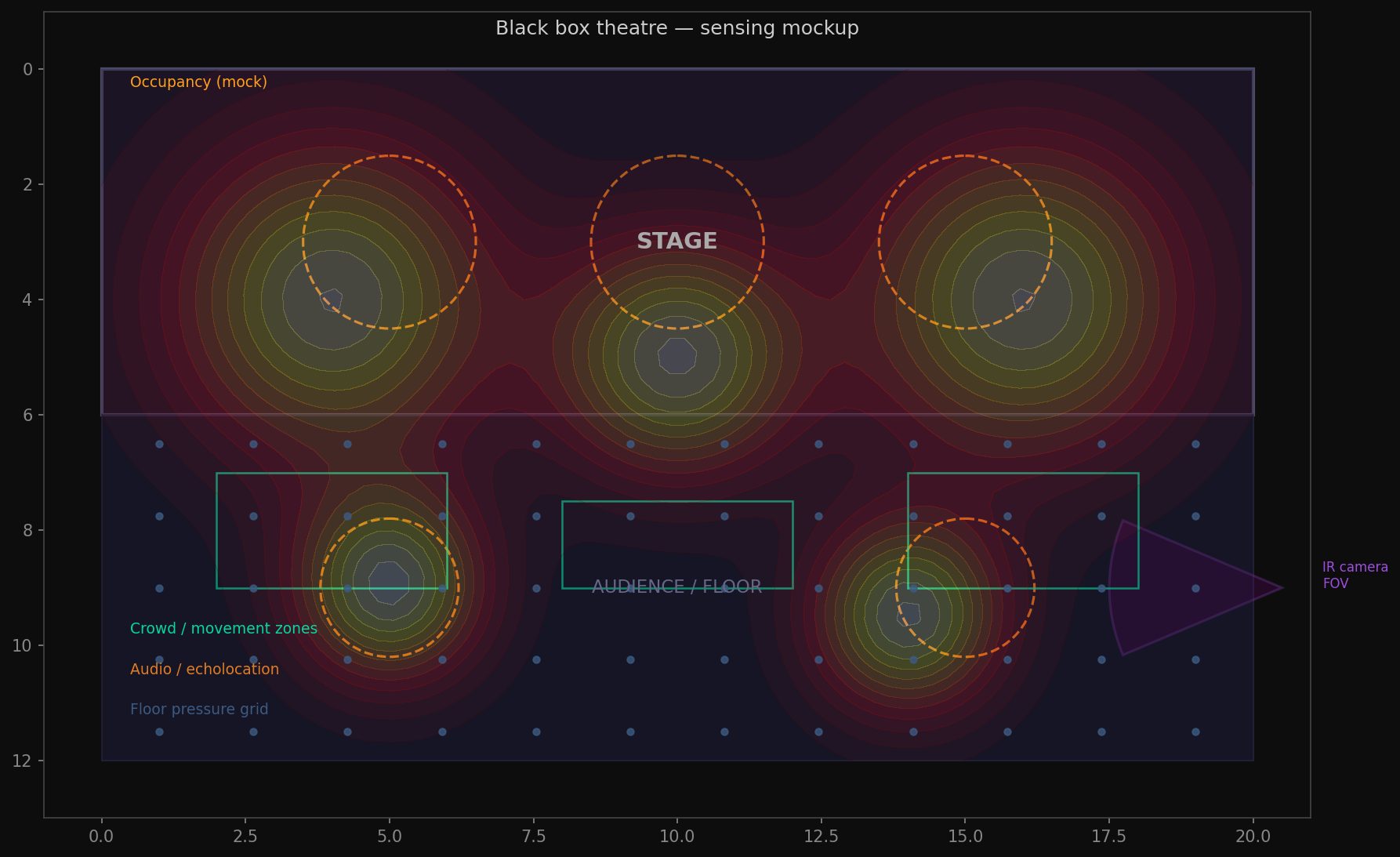The image size is (1400, 857).
Task: Click the 'Floor pressure grid' legend text
Action: [199, 710]
